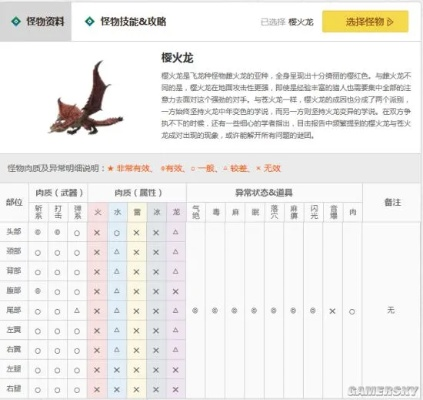
Task: Select the 斩系 column header
Action: coord(38,212)
